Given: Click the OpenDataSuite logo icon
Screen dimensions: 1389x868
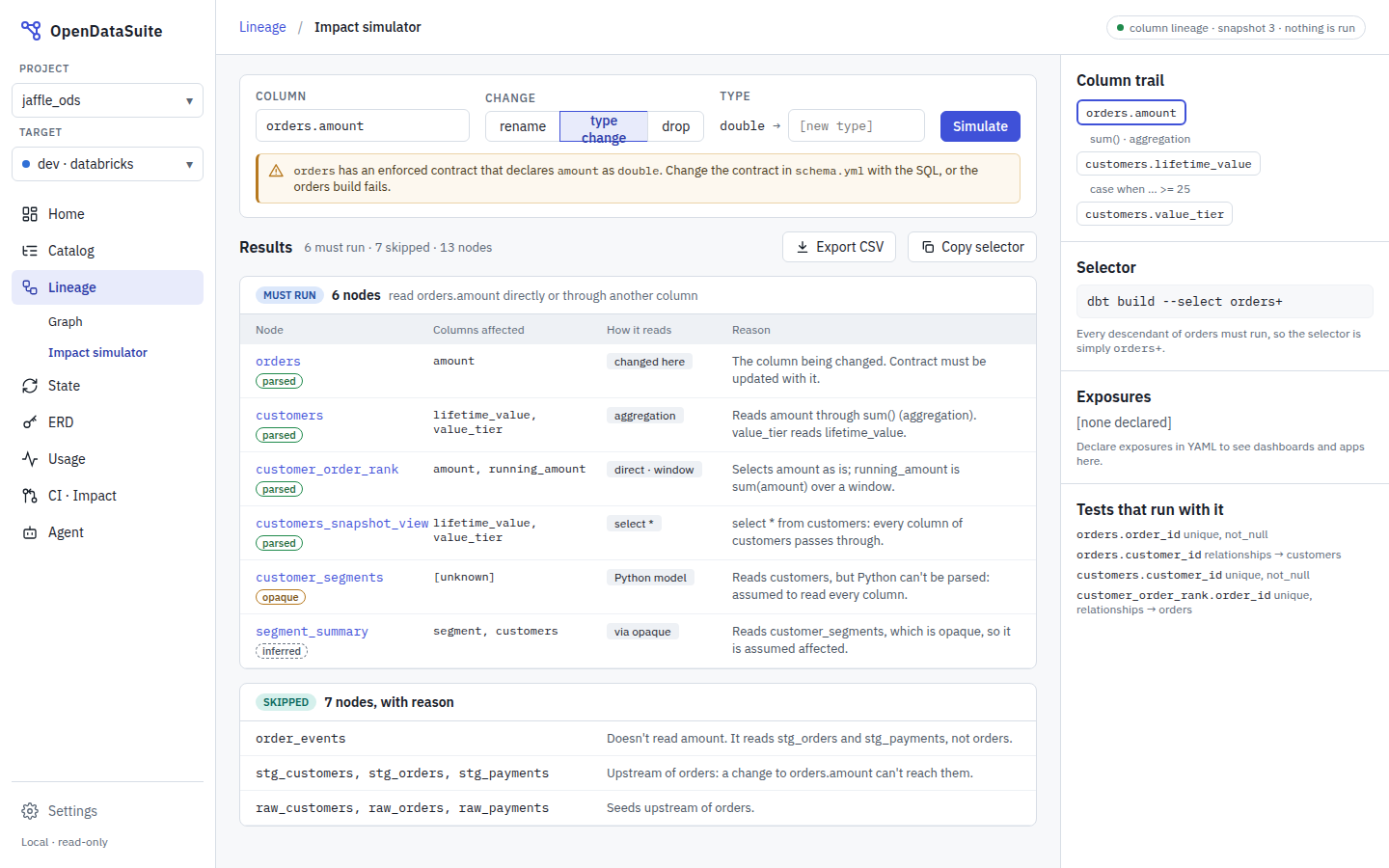Looking at the screenshot, I should 31,31.
